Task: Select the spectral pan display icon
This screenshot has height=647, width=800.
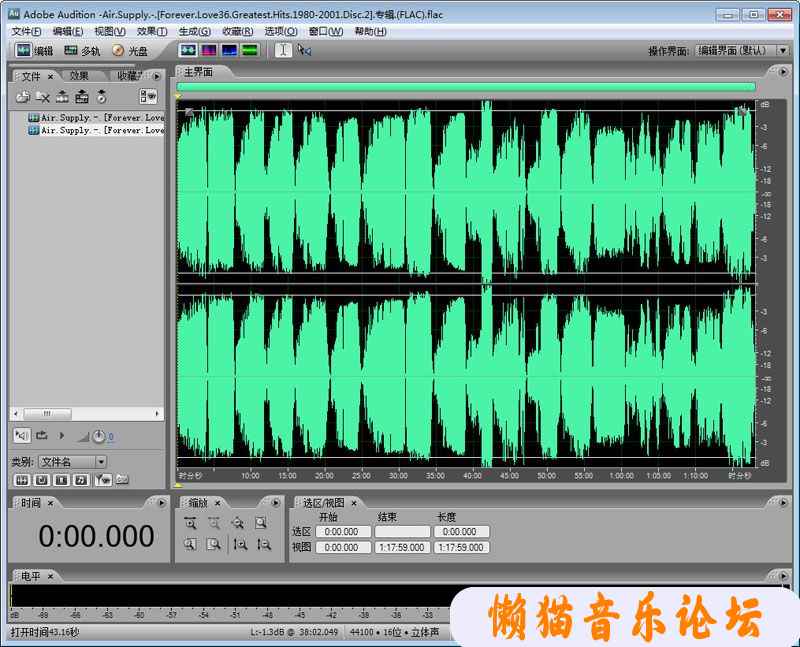Action: point(230,50)
